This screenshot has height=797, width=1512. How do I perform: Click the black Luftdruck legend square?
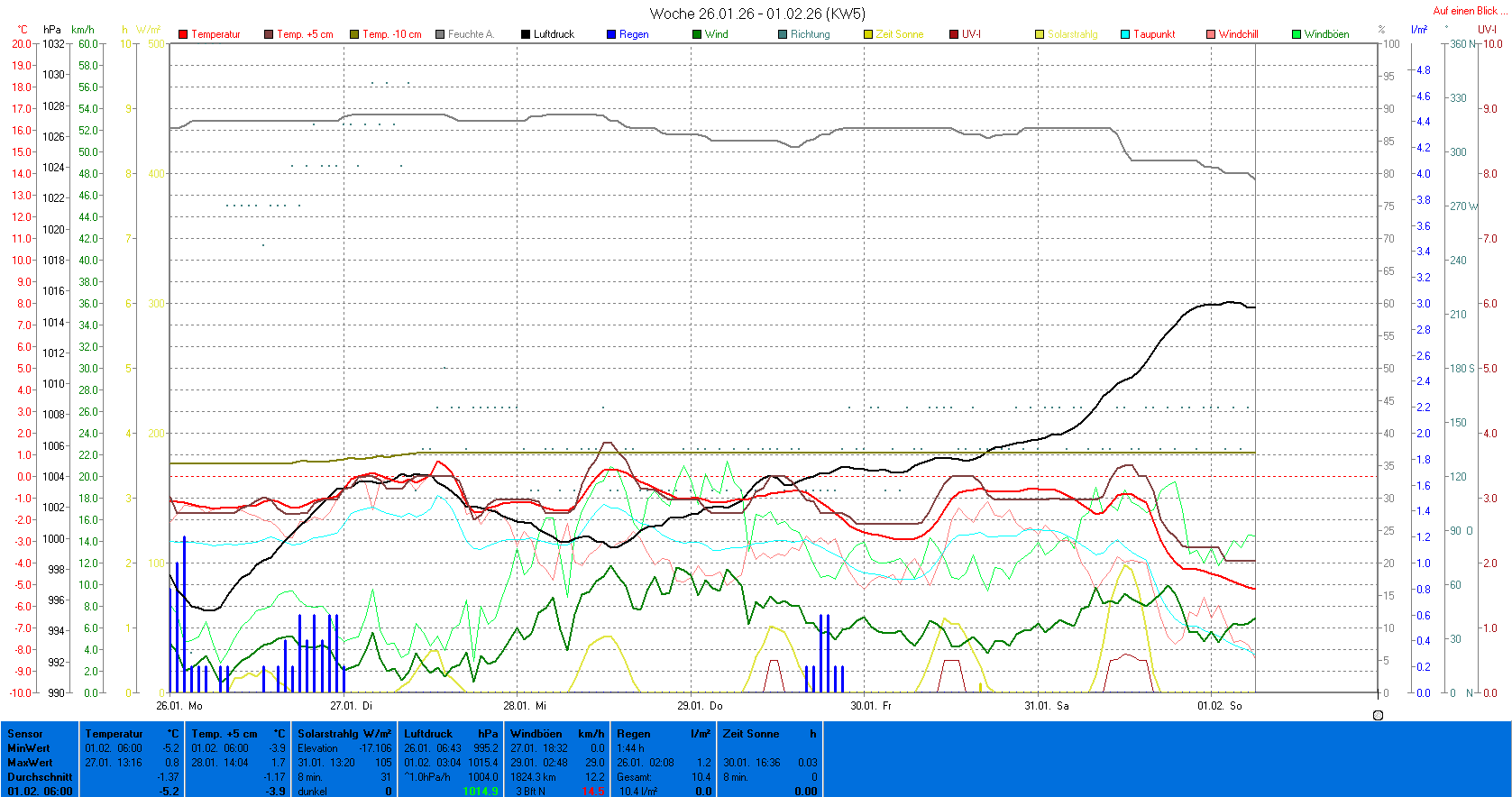click(526, 34)
